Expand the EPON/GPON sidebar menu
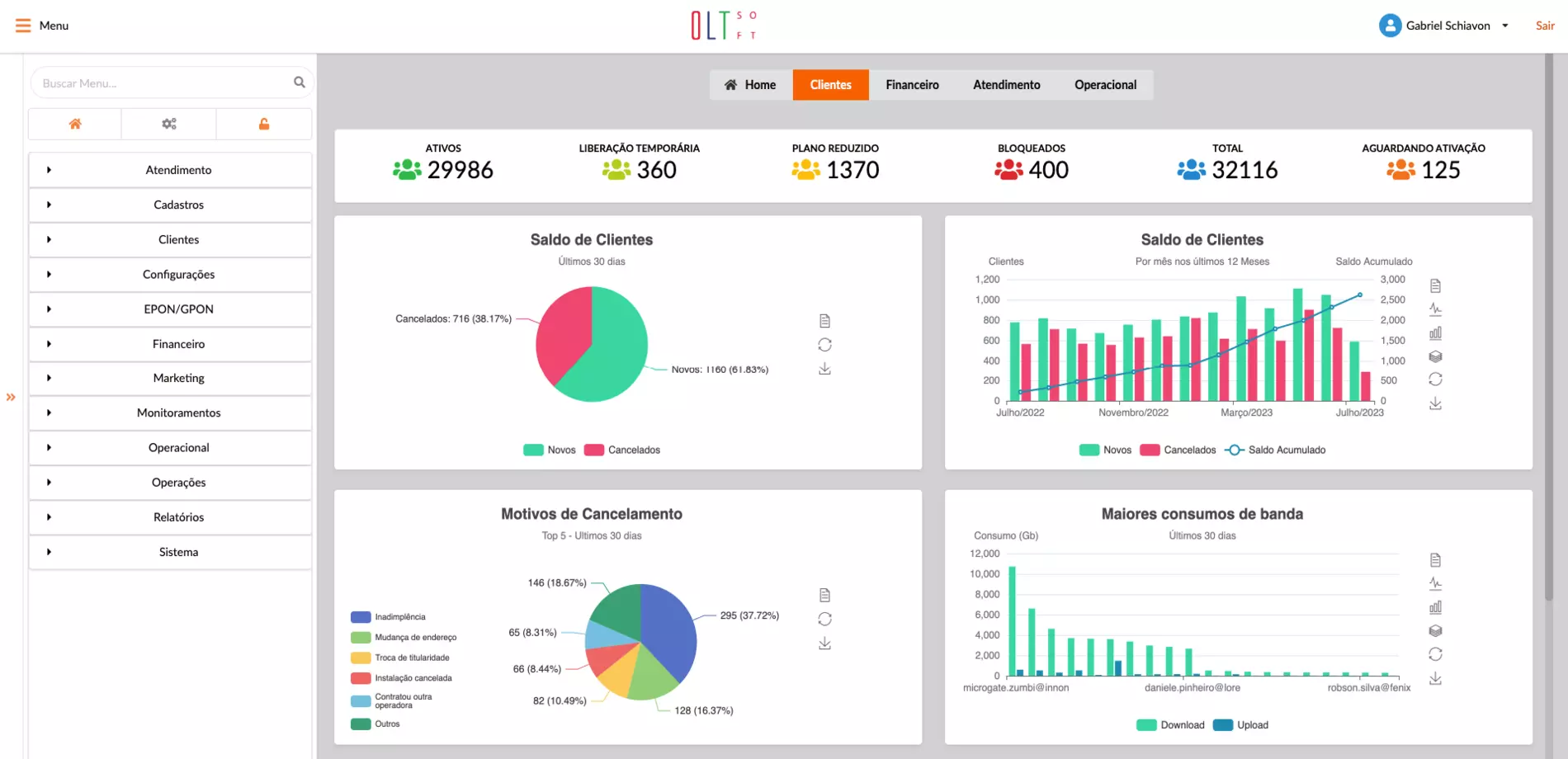The height and width of the screenshot is (759, 1568). 170,309
